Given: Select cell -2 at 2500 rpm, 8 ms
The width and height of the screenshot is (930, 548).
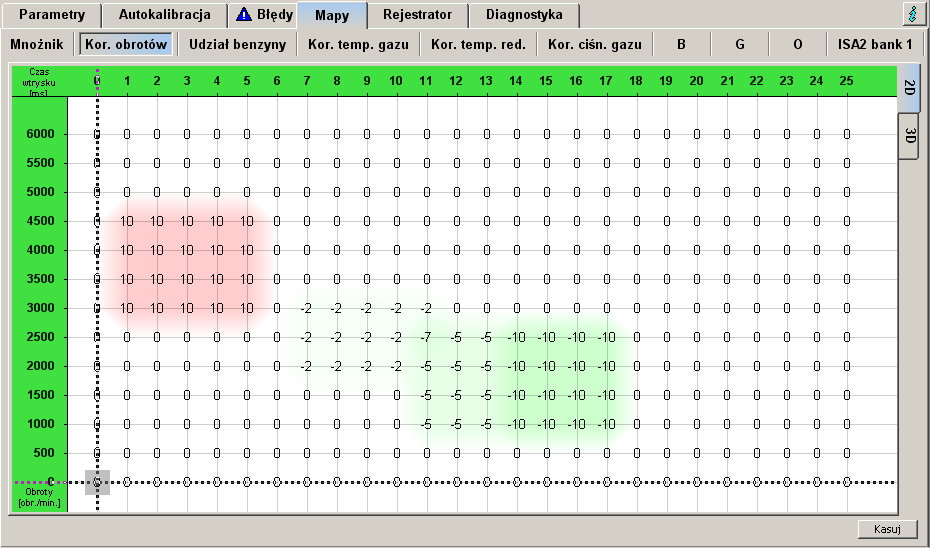Looking at the screenshot, I should tap(336, 337).
